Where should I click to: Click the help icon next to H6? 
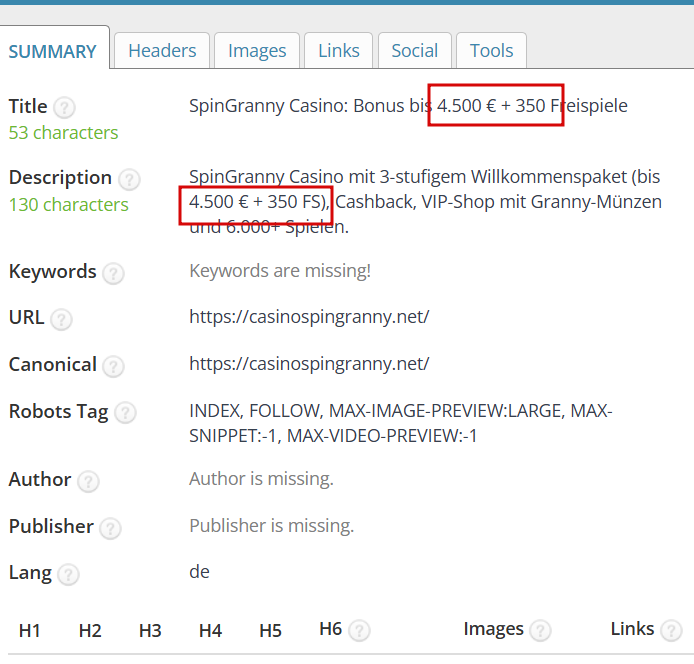pos(359,631)
